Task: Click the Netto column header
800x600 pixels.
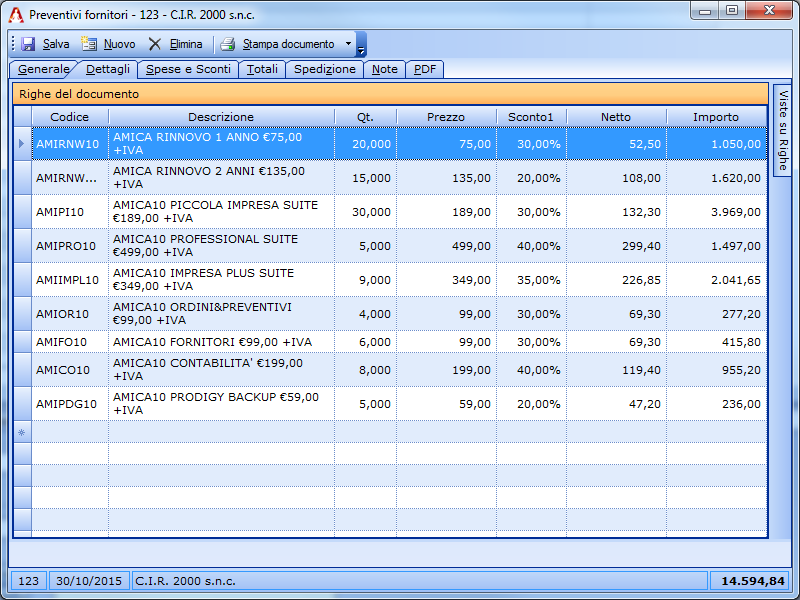Action: point(616,117)
